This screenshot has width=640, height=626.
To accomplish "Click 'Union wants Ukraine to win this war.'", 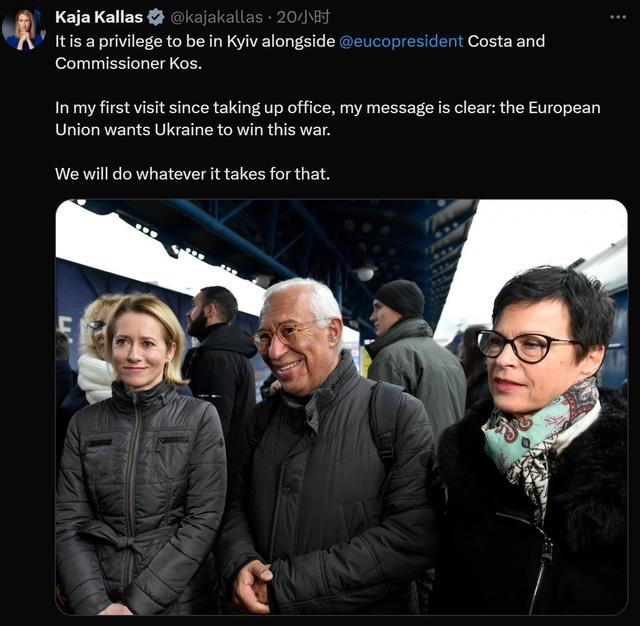I will pyautogui.click(x=193, y=130).
